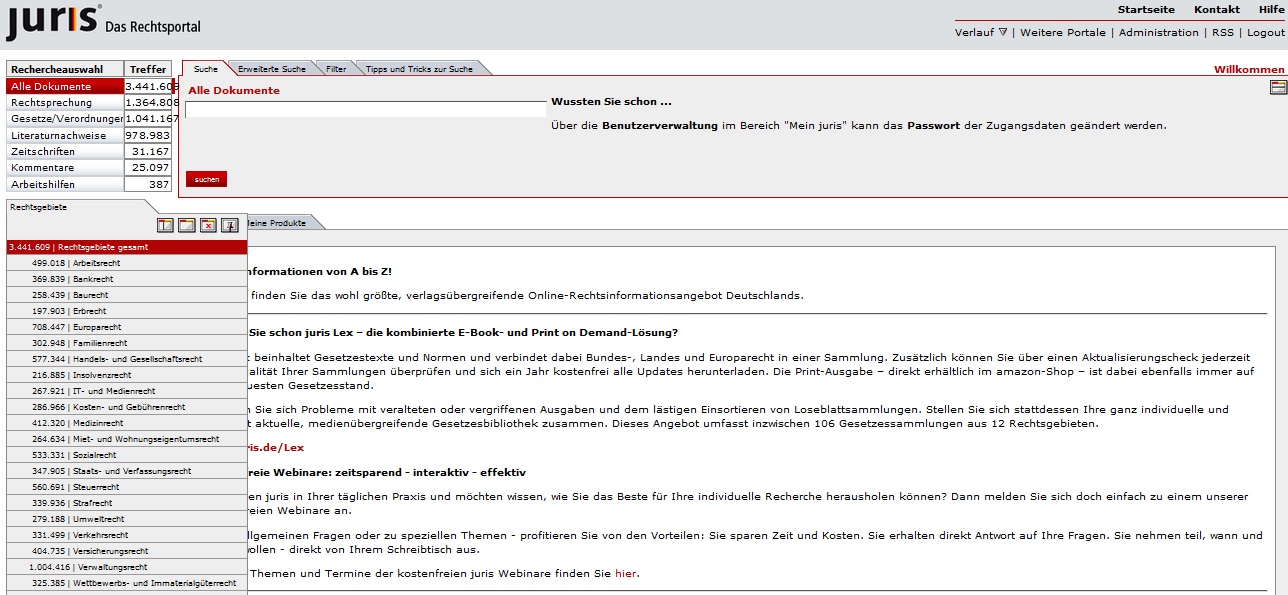Select Miet- und Wohnungseigentumsrecht
Image resolution: width=1288 pixels, height=595 pixels.
126,439
